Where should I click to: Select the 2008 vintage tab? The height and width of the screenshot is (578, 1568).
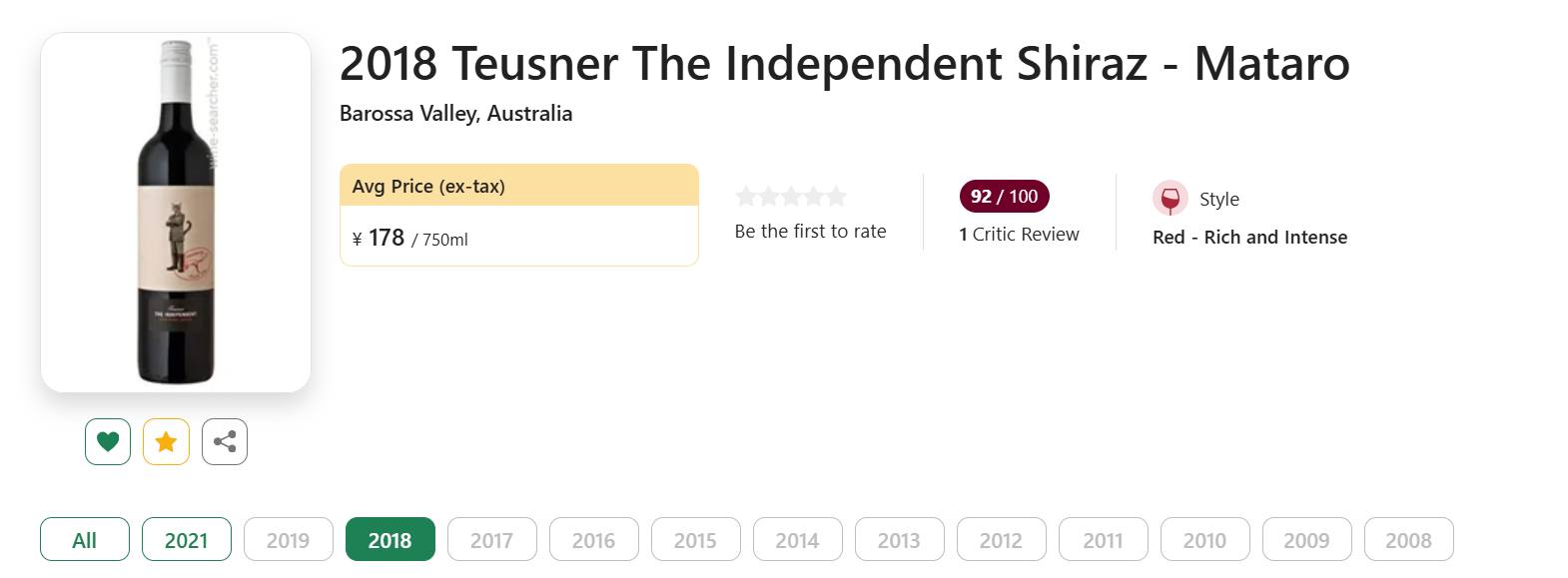[x=1409, y=540]
